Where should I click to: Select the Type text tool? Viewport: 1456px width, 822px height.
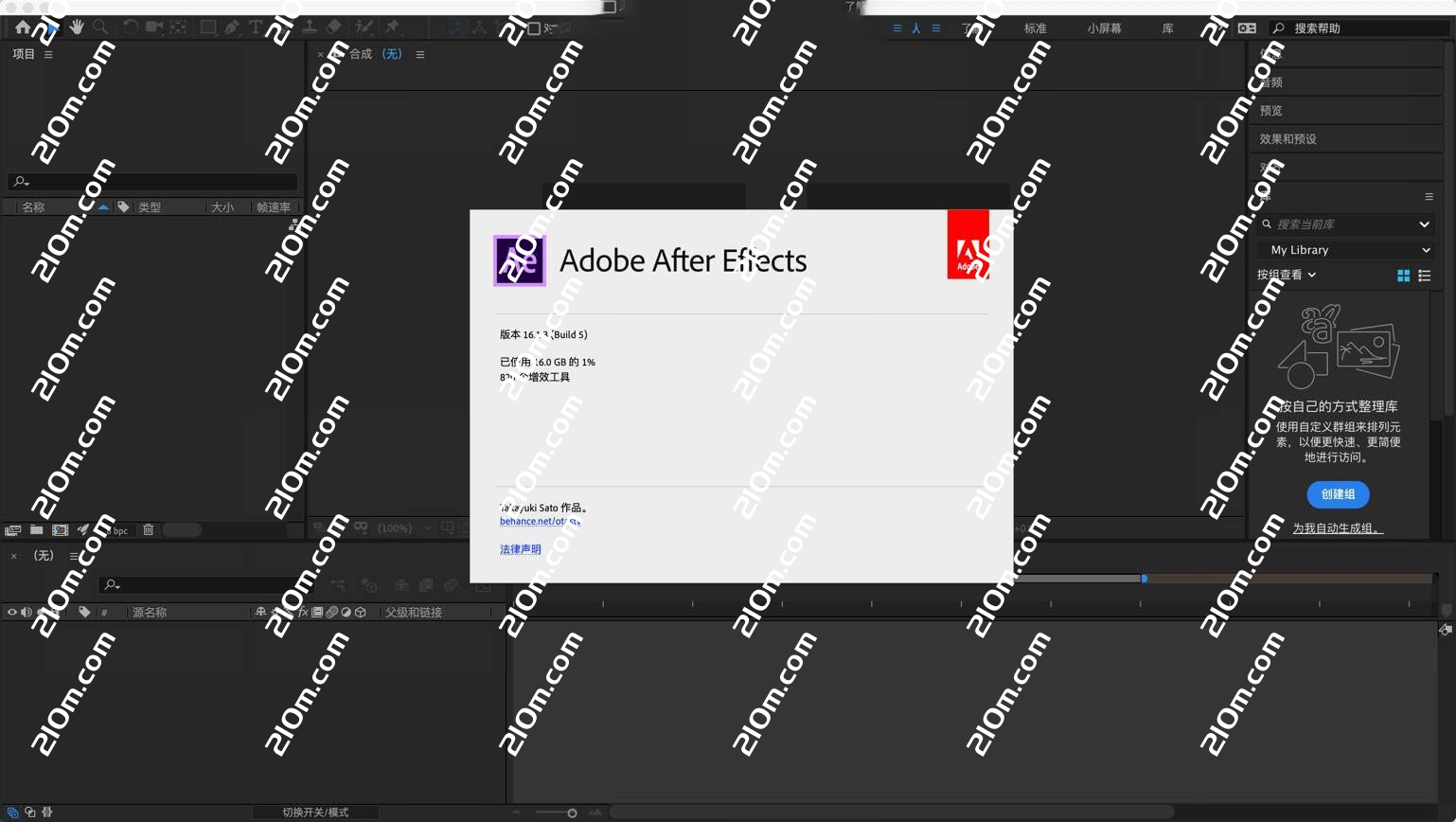(255, 27)
